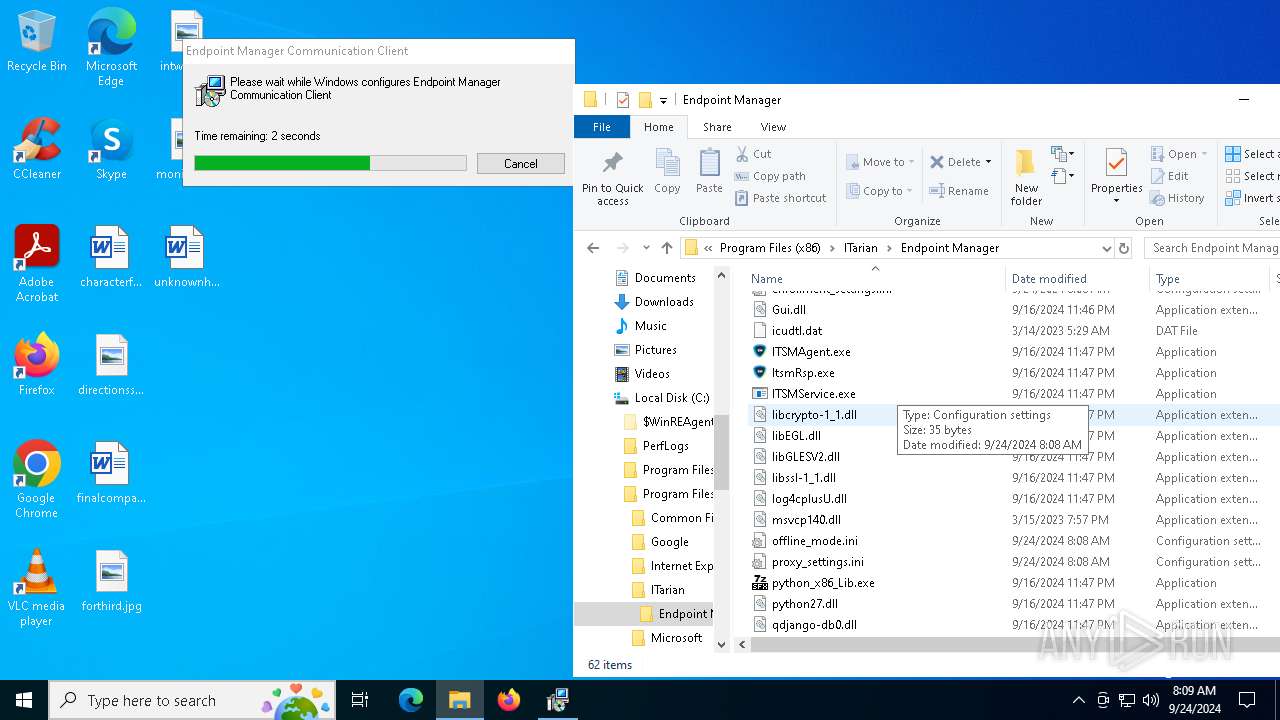Switch to the View ribbon tab

tap(773, 127)
